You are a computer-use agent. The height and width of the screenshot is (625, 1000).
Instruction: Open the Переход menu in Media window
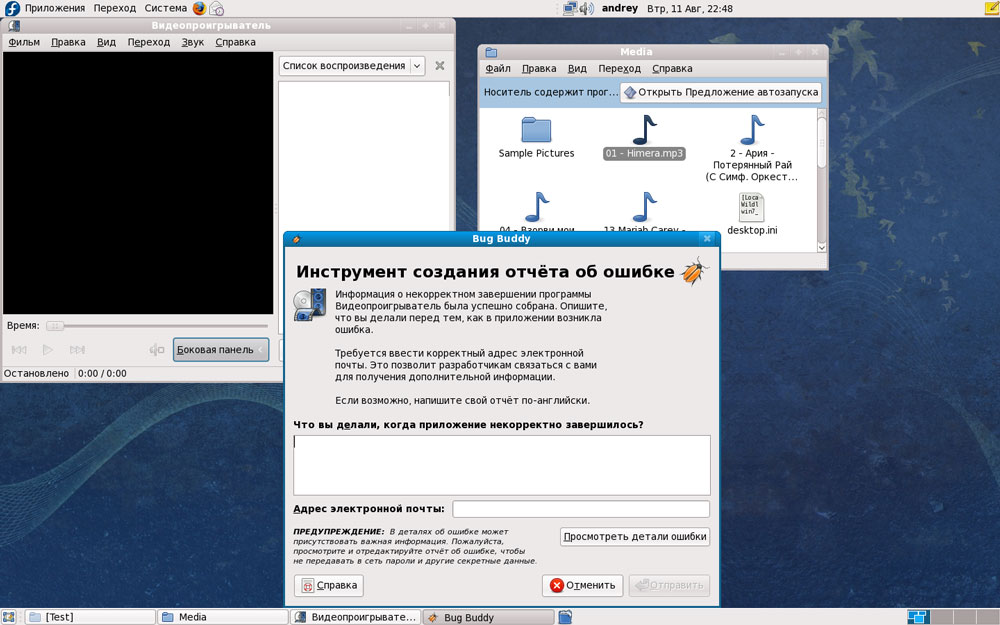tap(619, 68)
